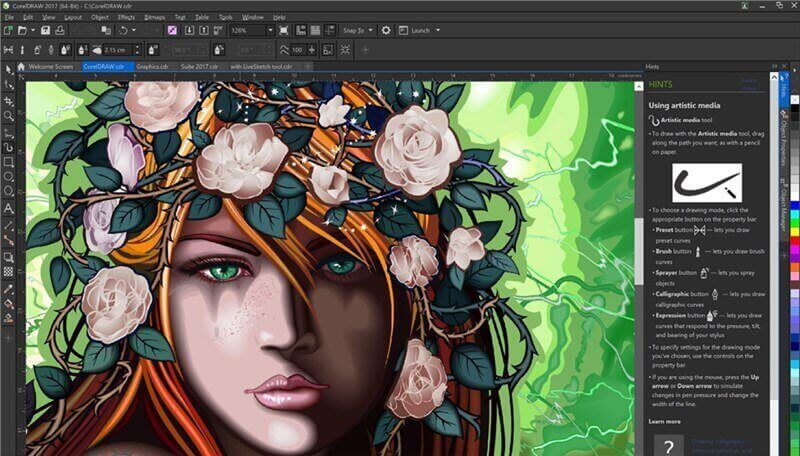Screen dimensions: 800x456
Task: Switch to the Graphics.cdr tab
Action: [152, 67]
